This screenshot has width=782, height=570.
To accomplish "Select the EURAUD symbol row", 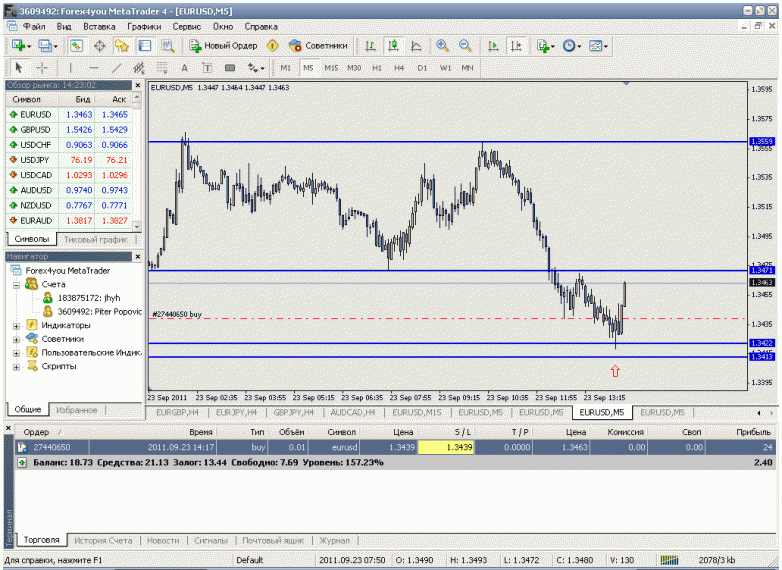I will 69,220.
